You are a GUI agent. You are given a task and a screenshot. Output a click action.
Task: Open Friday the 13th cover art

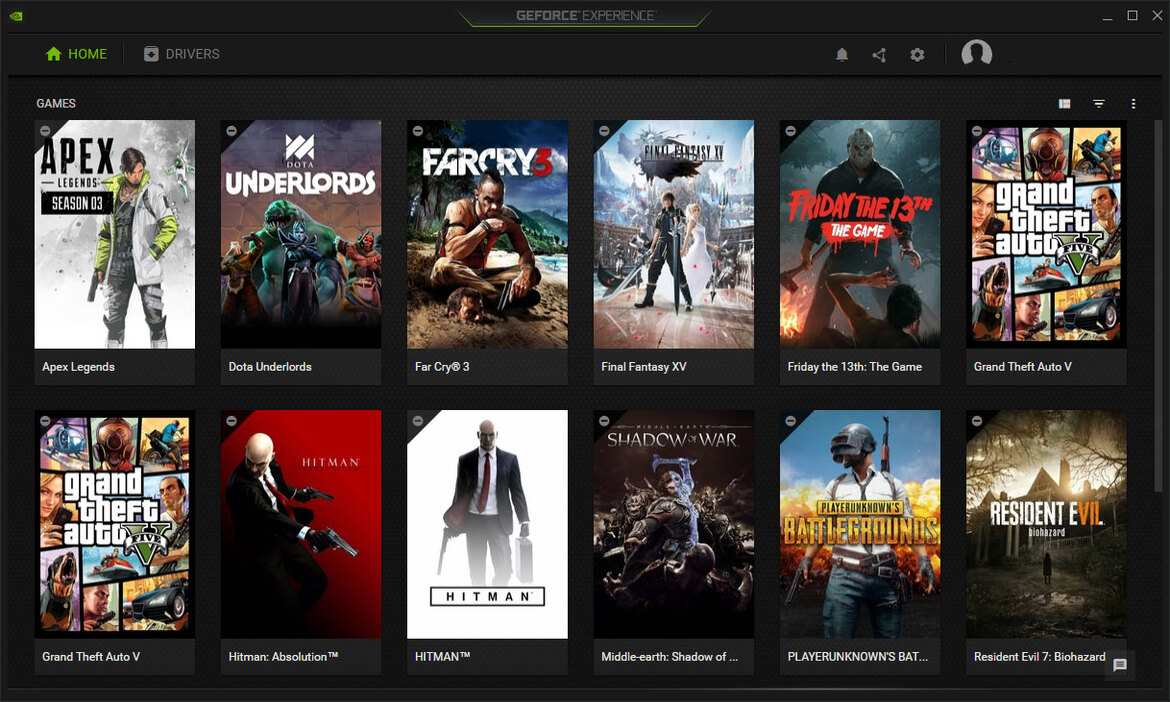[860, 234]
